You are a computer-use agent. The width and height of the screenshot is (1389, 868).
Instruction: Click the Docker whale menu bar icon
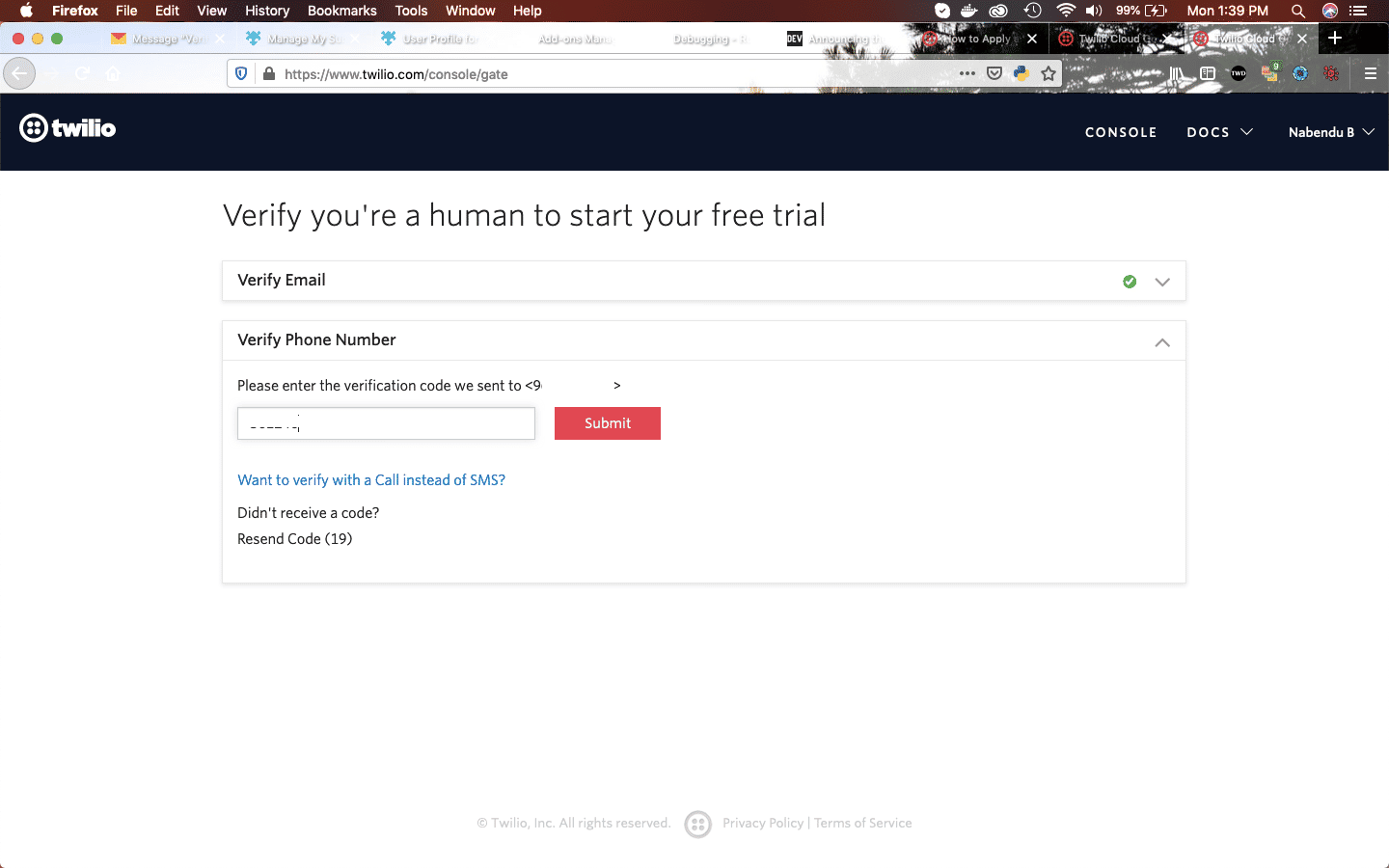(x=969, y=11)
